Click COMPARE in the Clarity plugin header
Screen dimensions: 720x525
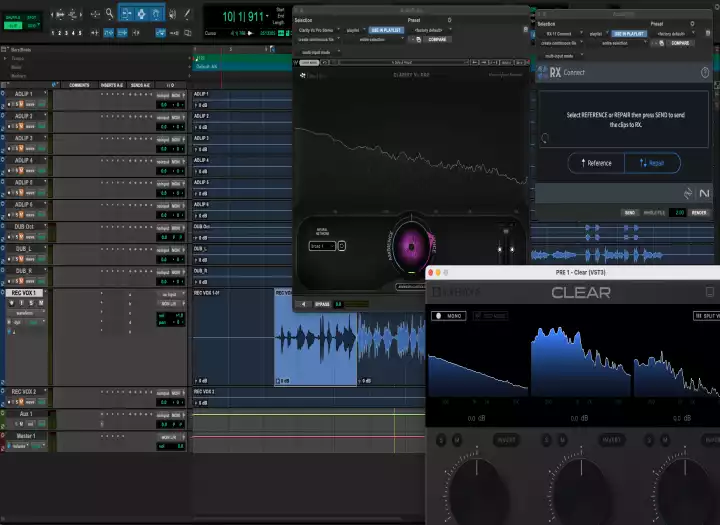[438, 40]
